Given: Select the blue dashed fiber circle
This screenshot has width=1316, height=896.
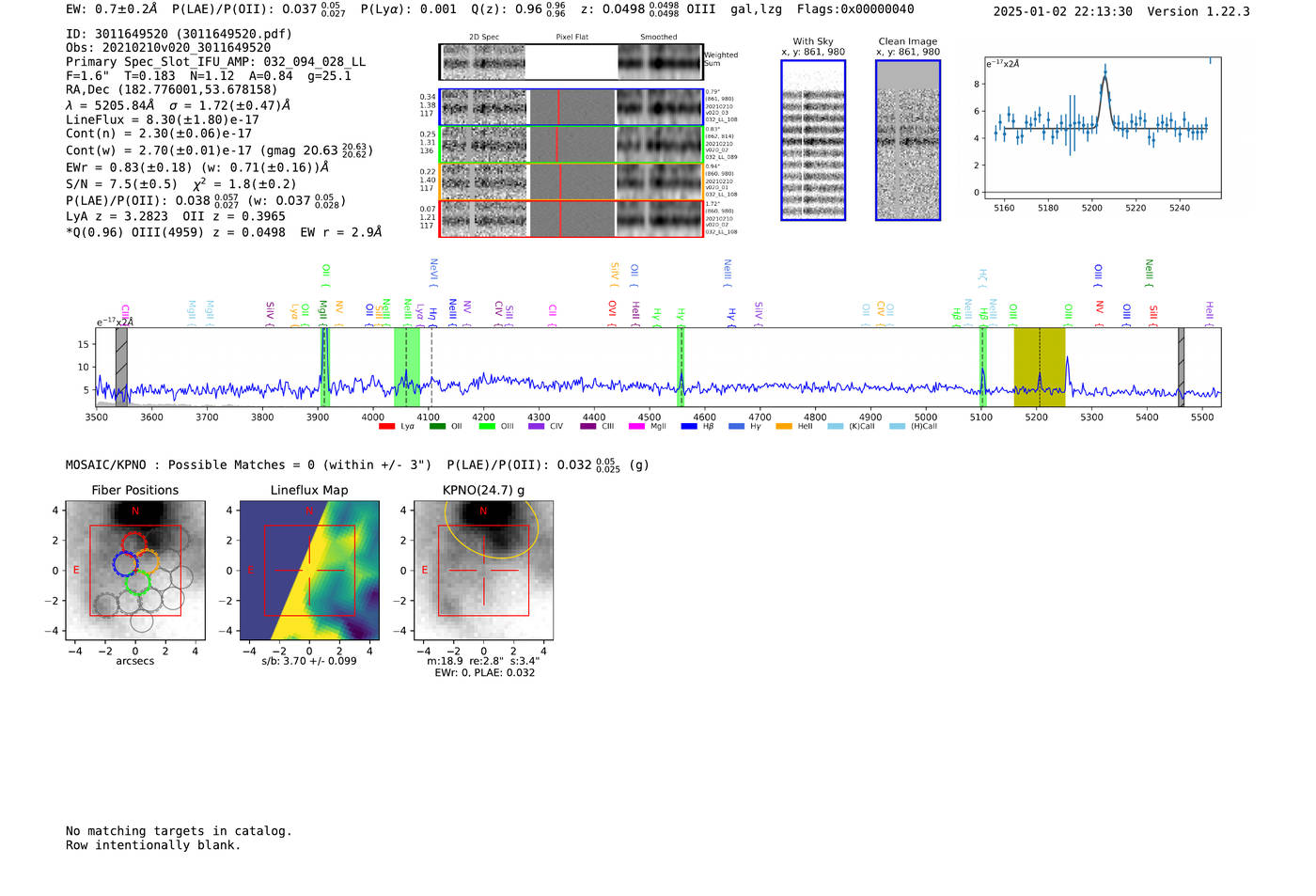Looking at the screenshot, I should coord(126,563).
